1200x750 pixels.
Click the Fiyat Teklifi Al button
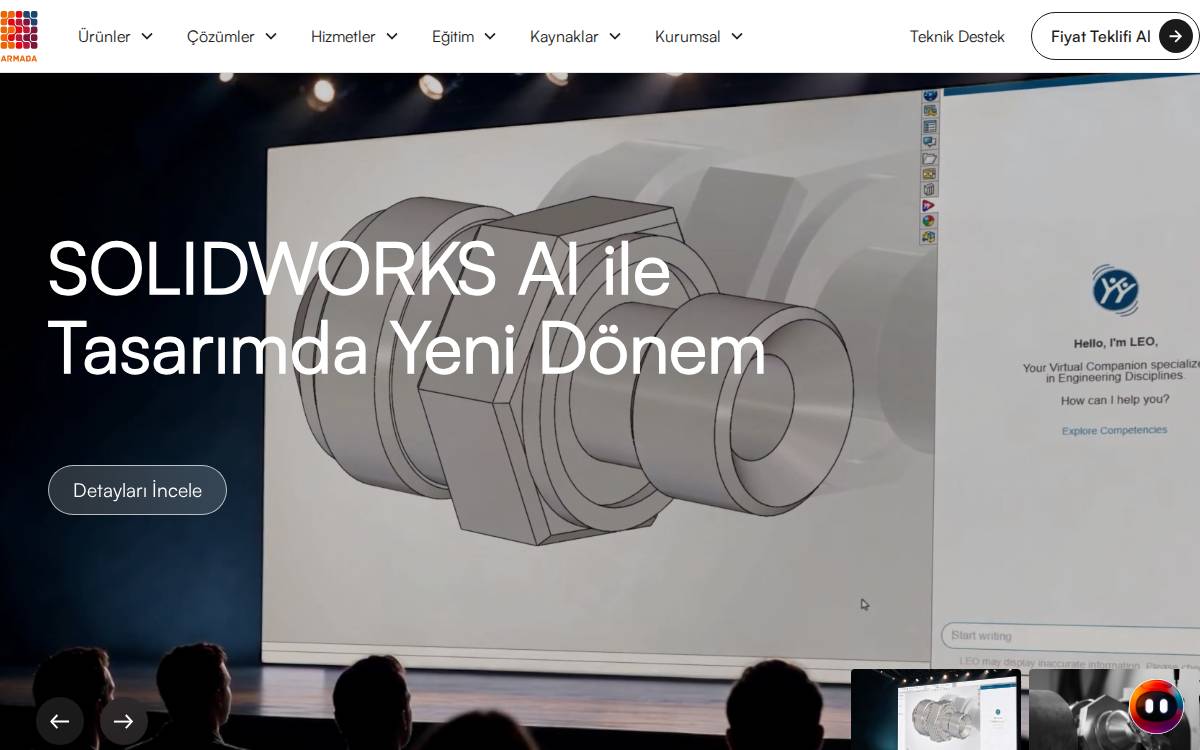1115,36
